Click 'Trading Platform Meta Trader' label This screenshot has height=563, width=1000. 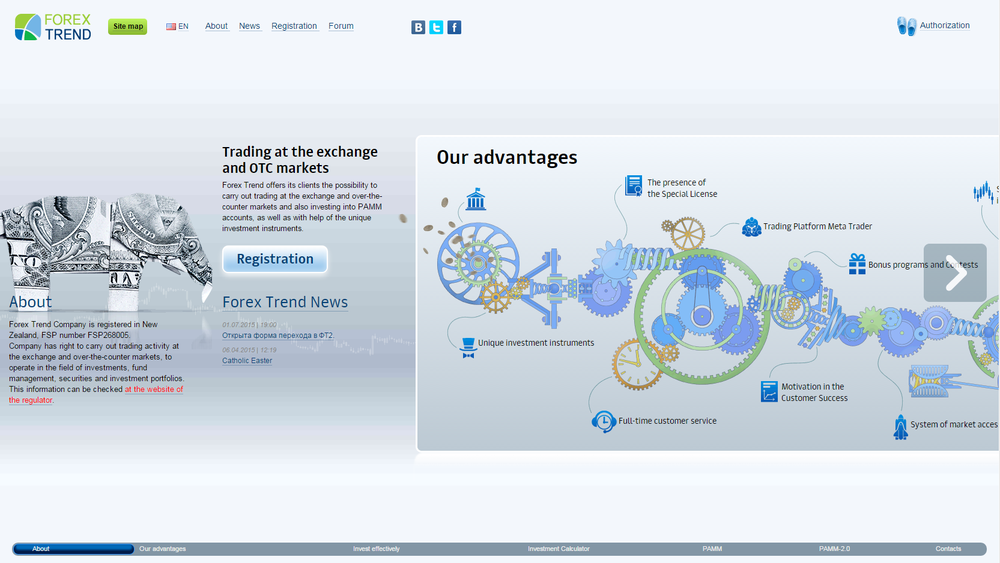point(818,226)
